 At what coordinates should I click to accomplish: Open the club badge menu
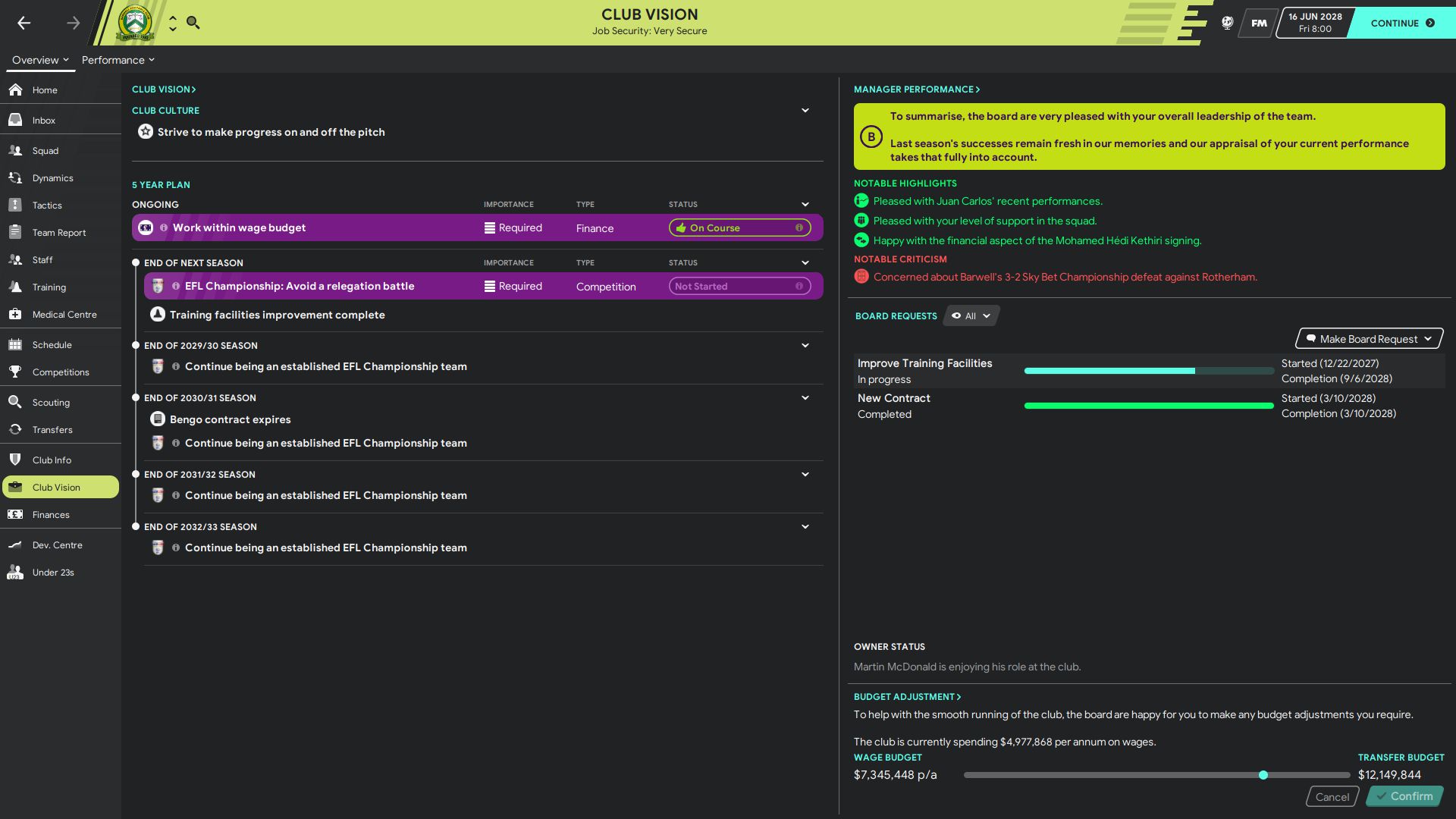coord(135,23)
